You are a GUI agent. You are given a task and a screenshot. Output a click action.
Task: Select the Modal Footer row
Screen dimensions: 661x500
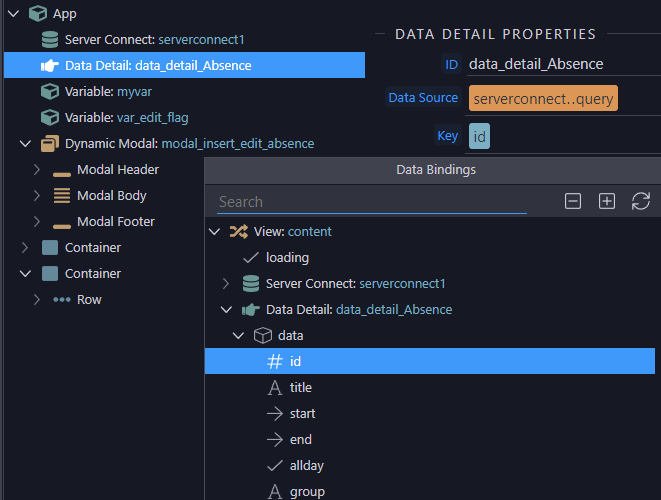(116, 222)
